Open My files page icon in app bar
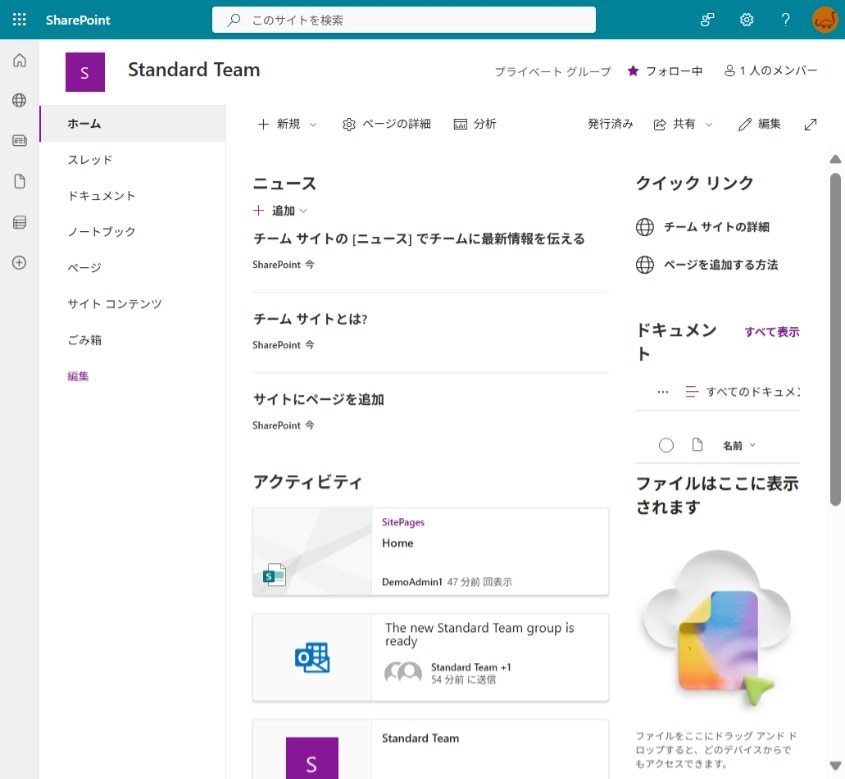This screenshot has width=845, height=779. (19, 182)
